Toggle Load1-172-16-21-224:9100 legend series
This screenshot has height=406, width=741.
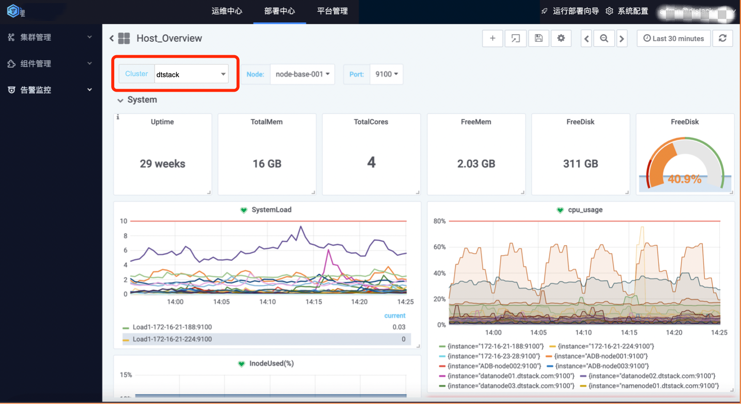172,339
